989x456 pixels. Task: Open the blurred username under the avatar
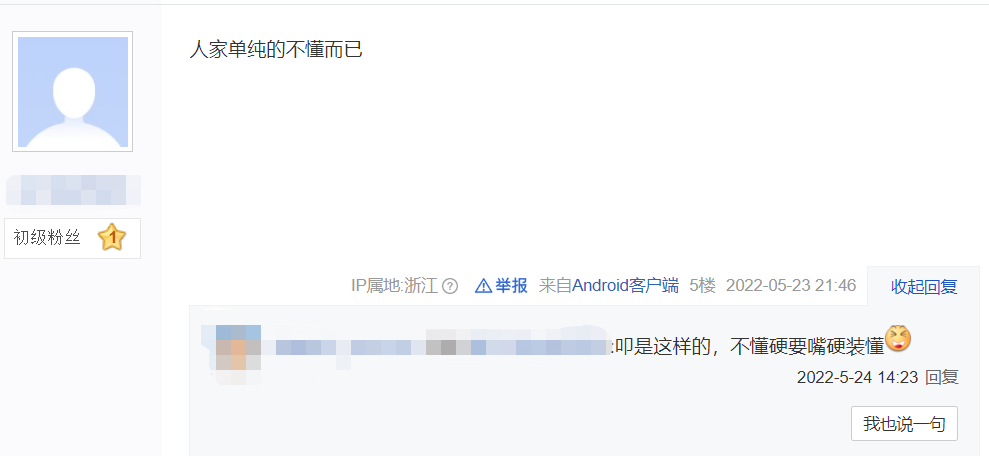click(x=73, y=190)
